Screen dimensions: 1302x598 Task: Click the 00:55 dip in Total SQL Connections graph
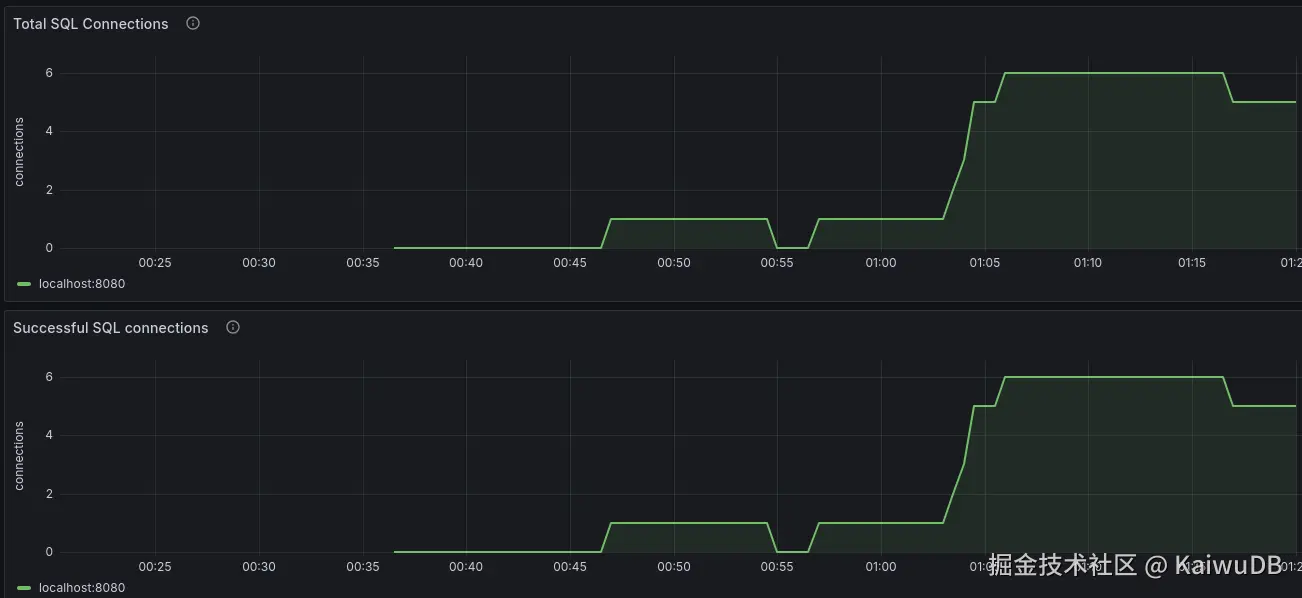click(792, 247)
